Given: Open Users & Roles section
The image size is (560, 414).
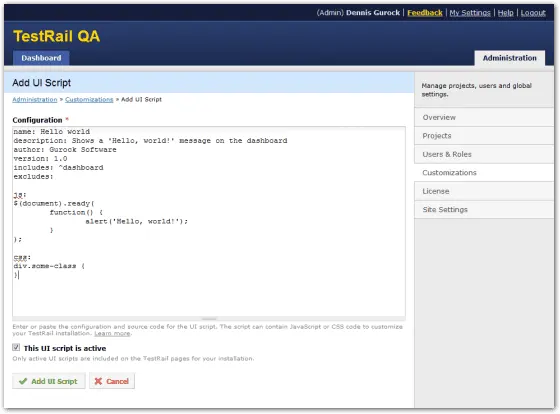Looking at the screenshot, I should 484,154.
